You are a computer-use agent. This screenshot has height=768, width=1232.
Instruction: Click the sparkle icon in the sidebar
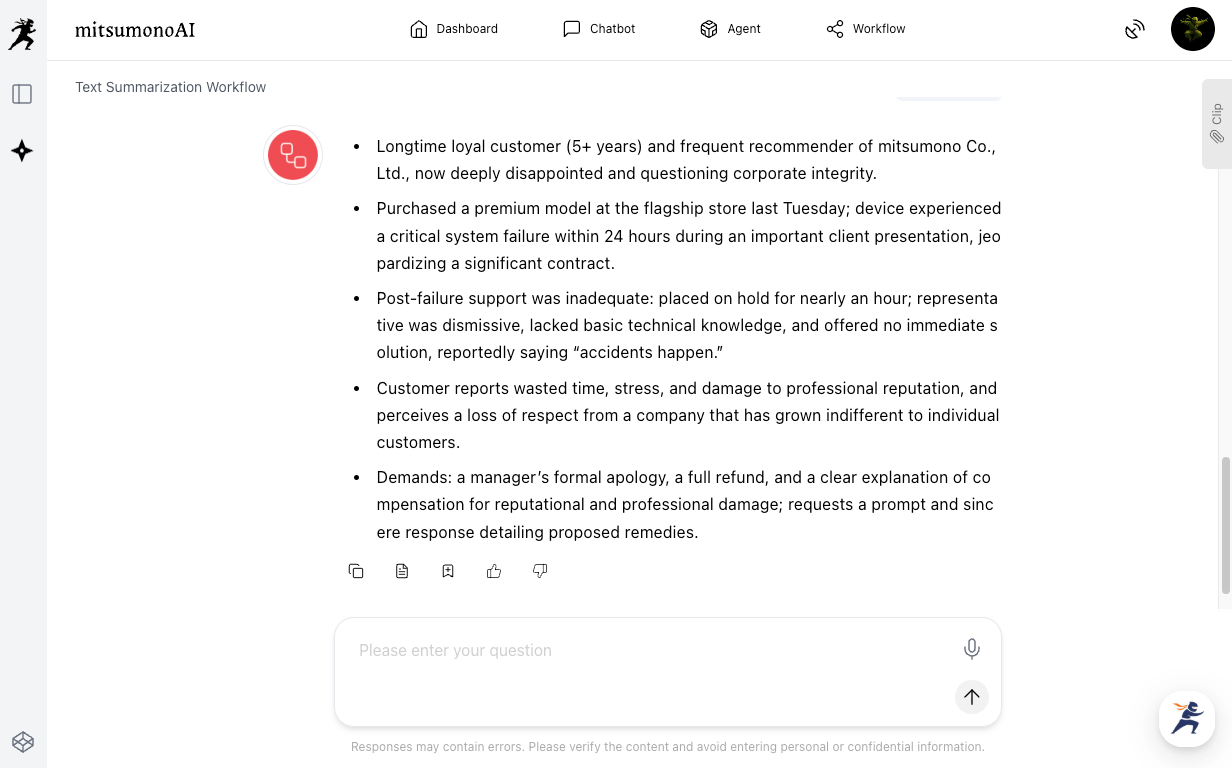22,151
